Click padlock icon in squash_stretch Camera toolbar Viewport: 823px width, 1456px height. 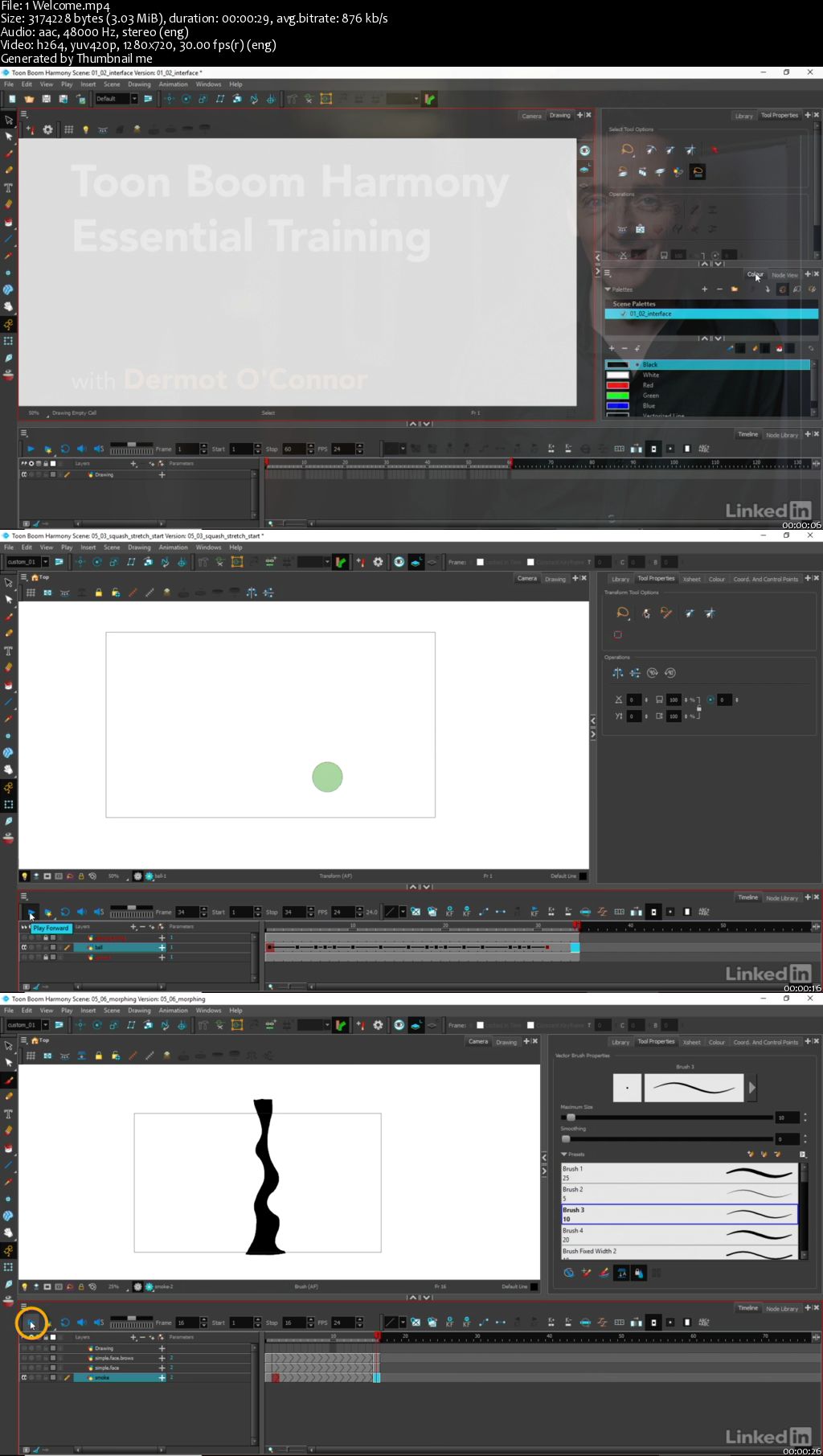coord(99,593)
